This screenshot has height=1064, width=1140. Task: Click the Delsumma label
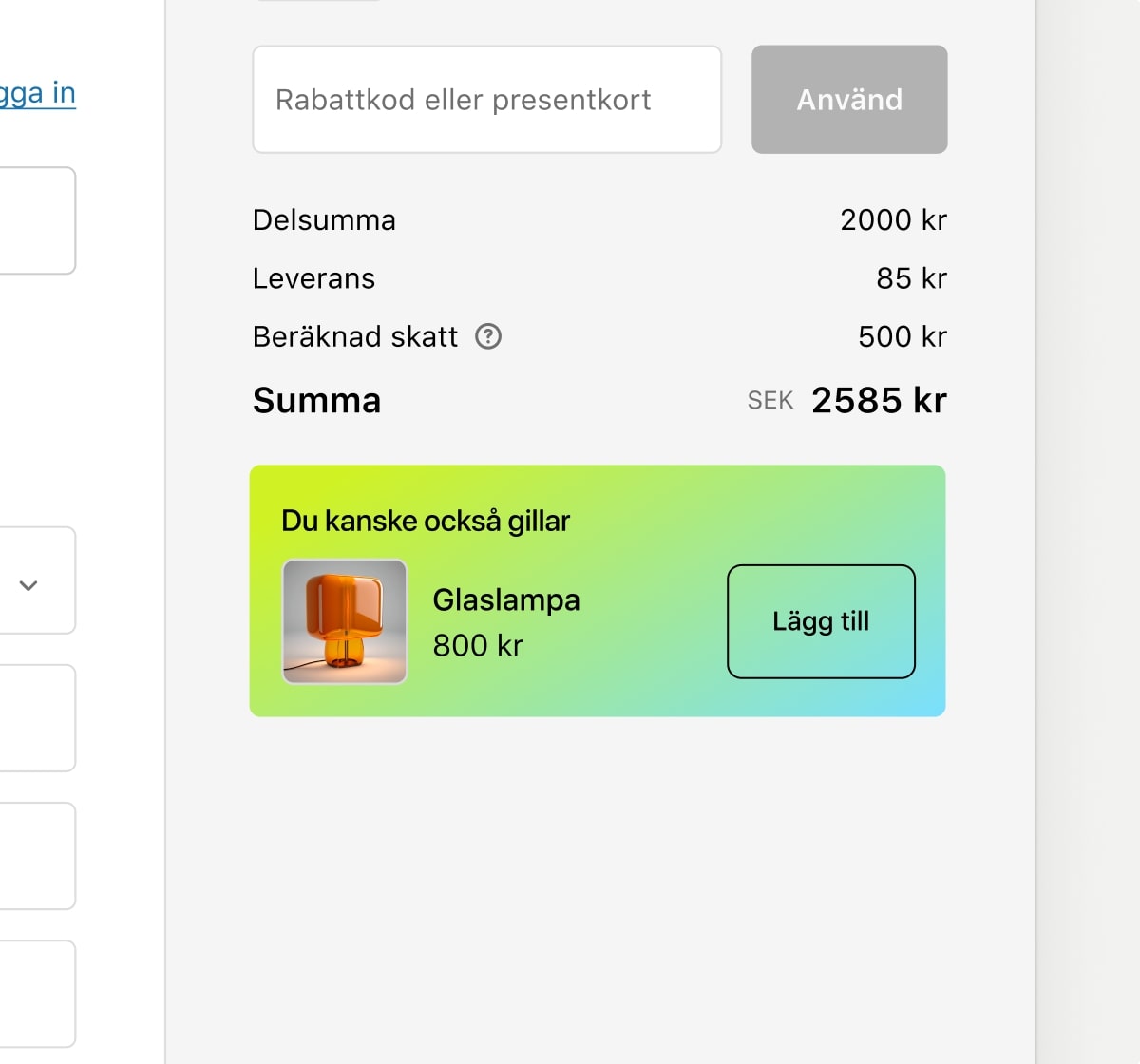pos(324,220)
